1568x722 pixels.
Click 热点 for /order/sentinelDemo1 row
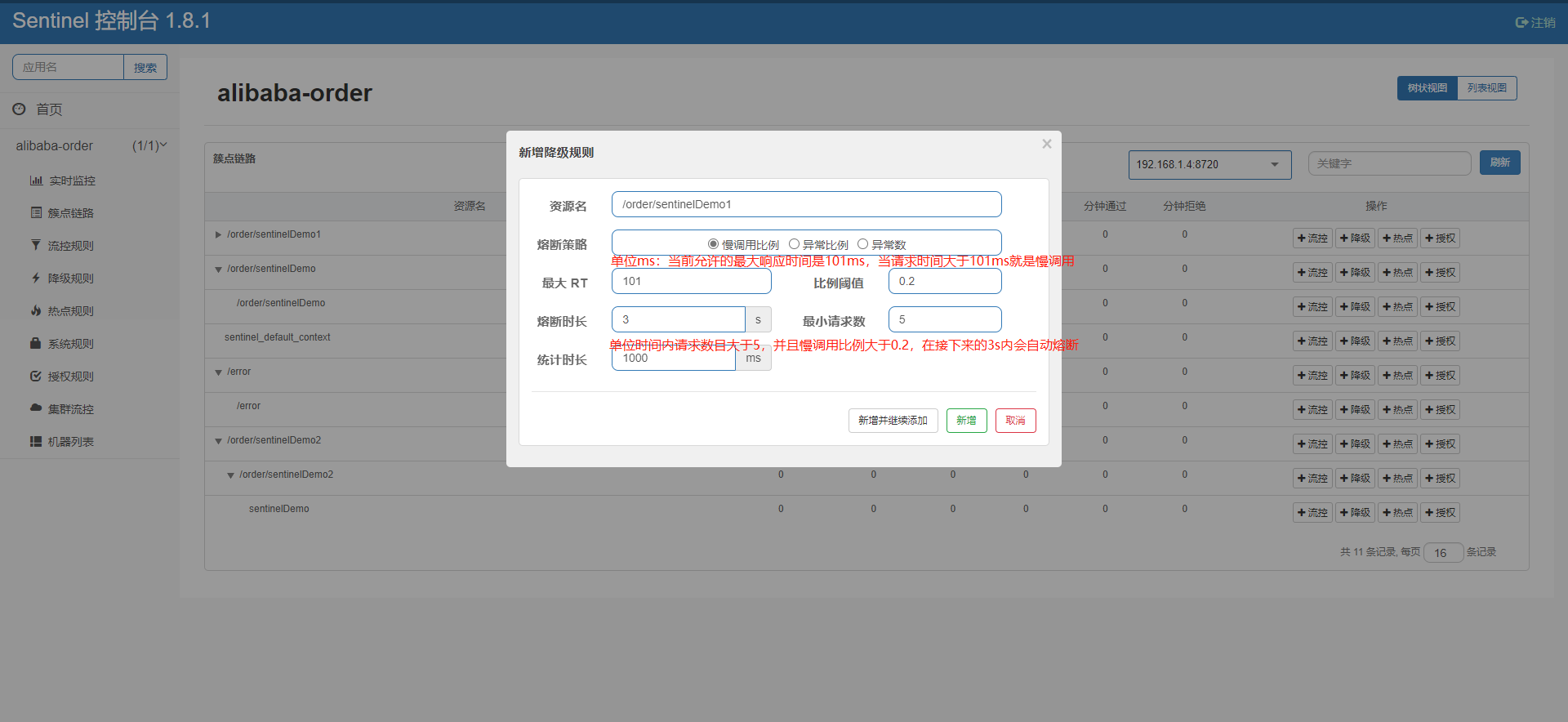pyautogui.click(x=1397, y=238)
